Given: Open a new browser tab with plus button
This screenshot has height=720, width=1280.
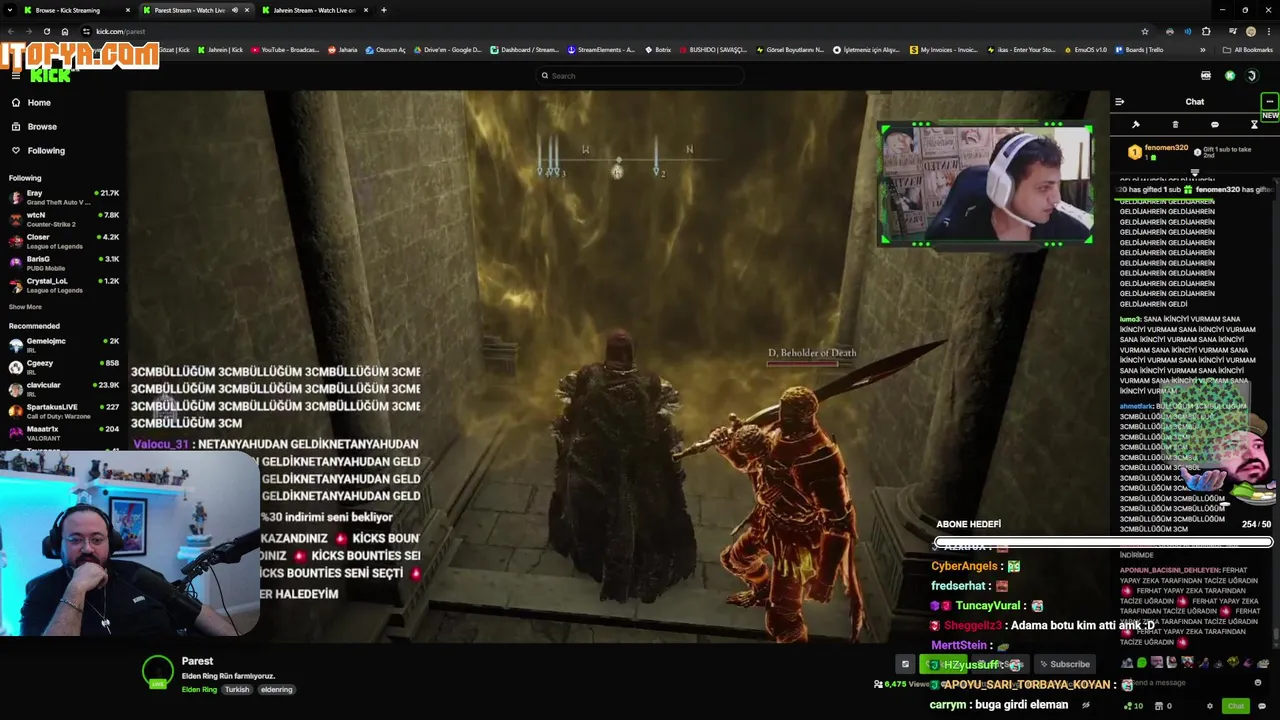Looking at the screenshot, I should click(x=384, y=10).
